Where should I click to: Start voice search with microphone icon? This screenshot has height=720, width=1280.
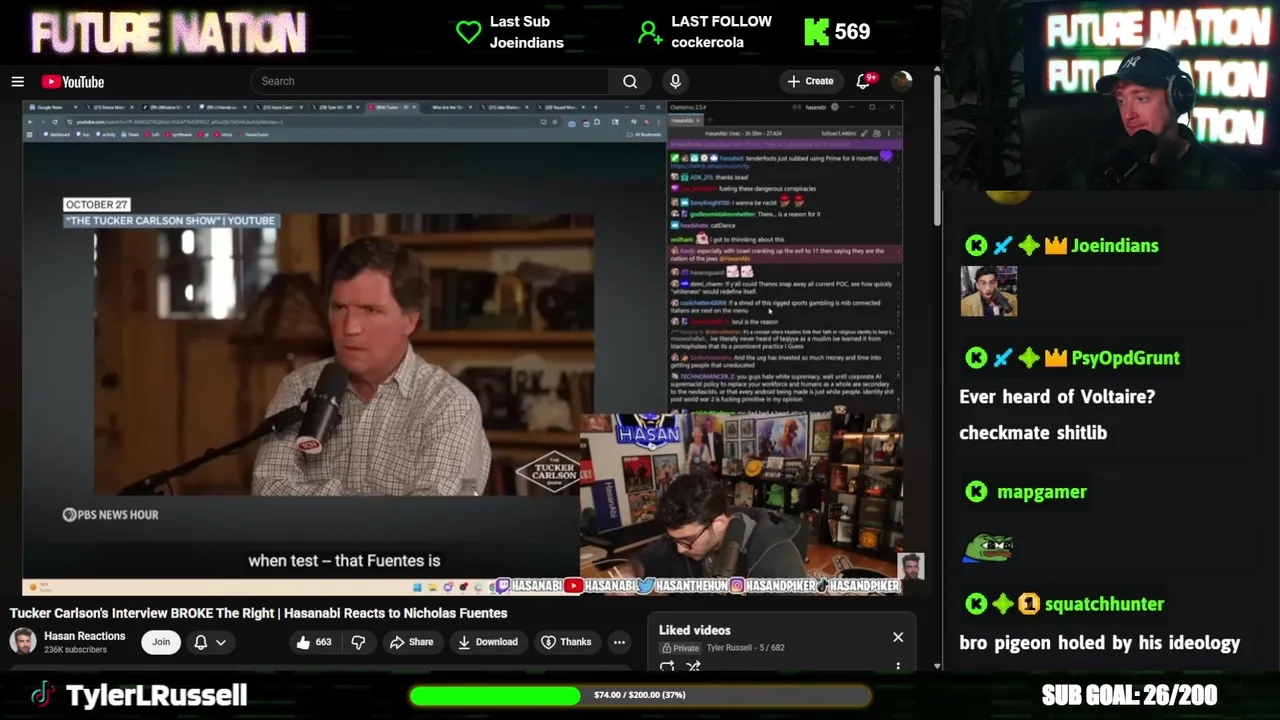point(675,81)
